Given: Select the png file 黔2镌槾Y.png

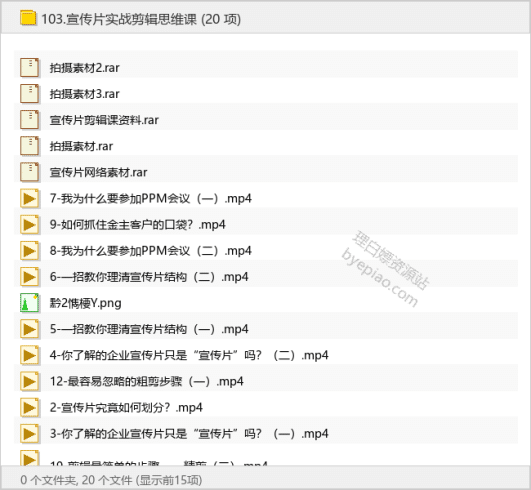Looking at the screenshot, I should [x=86, y=303].
